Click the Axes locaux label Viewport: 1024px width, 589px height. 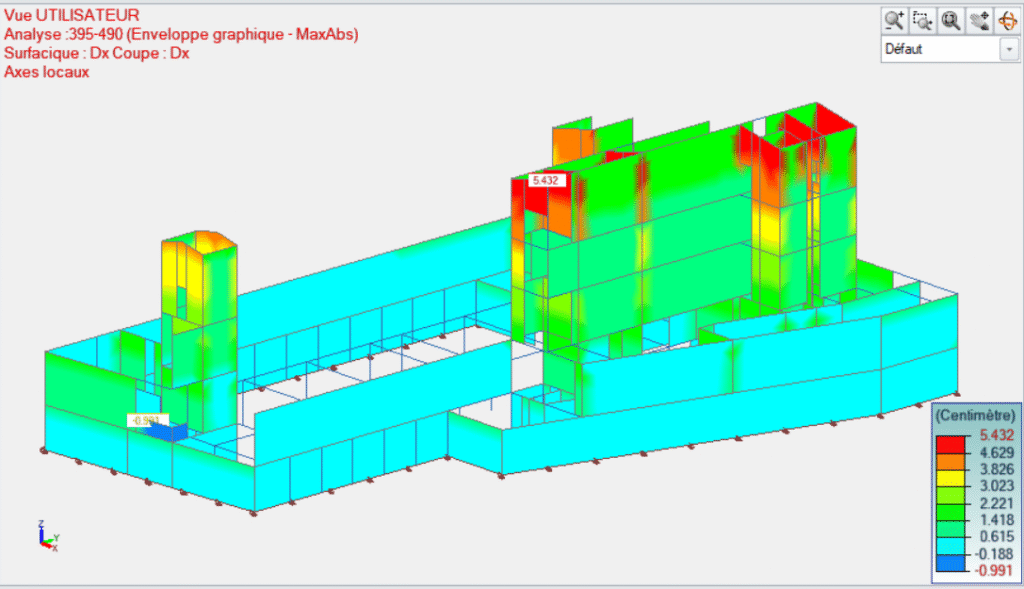pyautogui.click(x=47, y=72)
